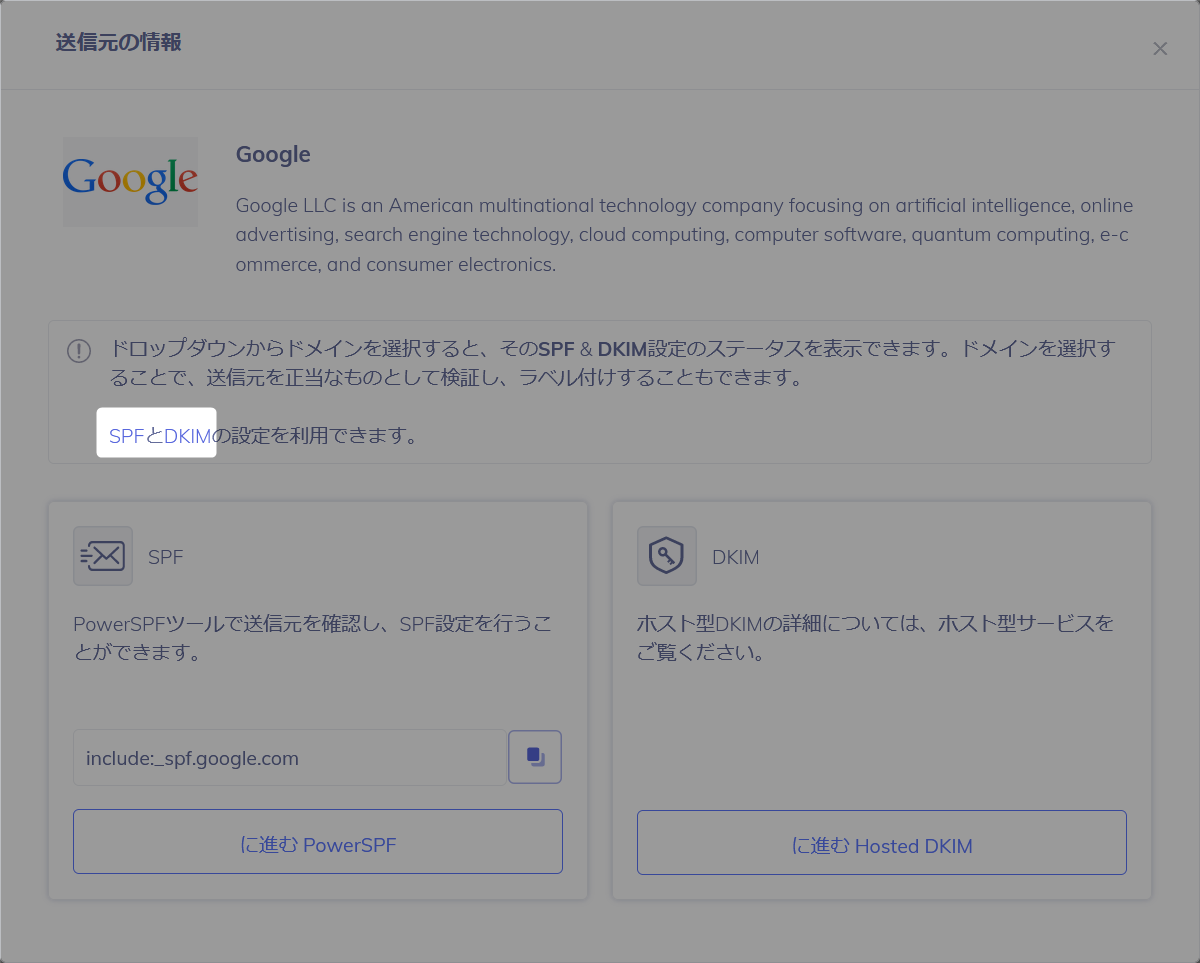Click the SPF card heading
This screenshot has width=1200, height=963.
tap(166, 557)
